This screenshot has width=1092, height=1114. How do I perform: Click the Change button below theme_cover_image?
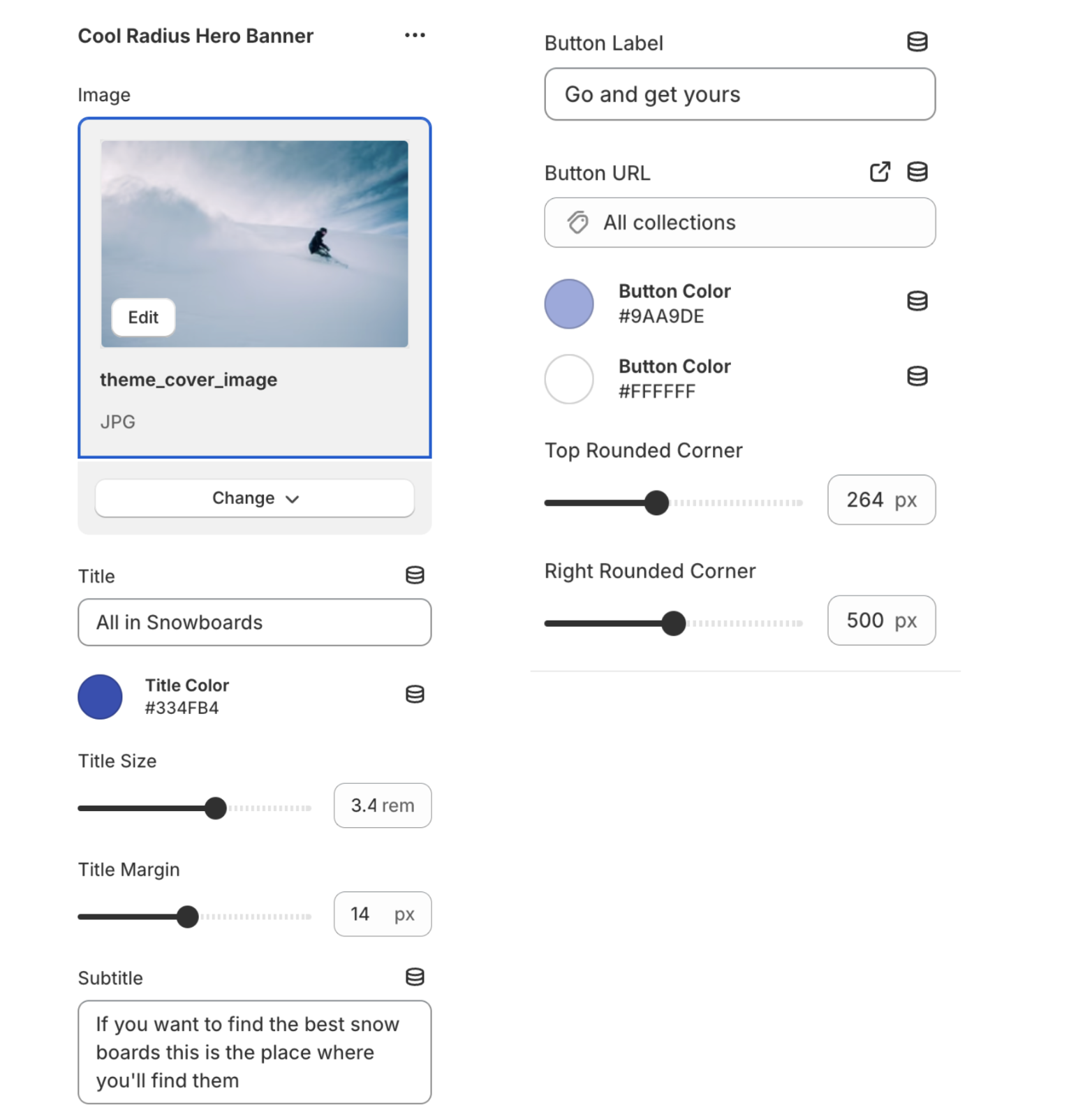point(253,498)
